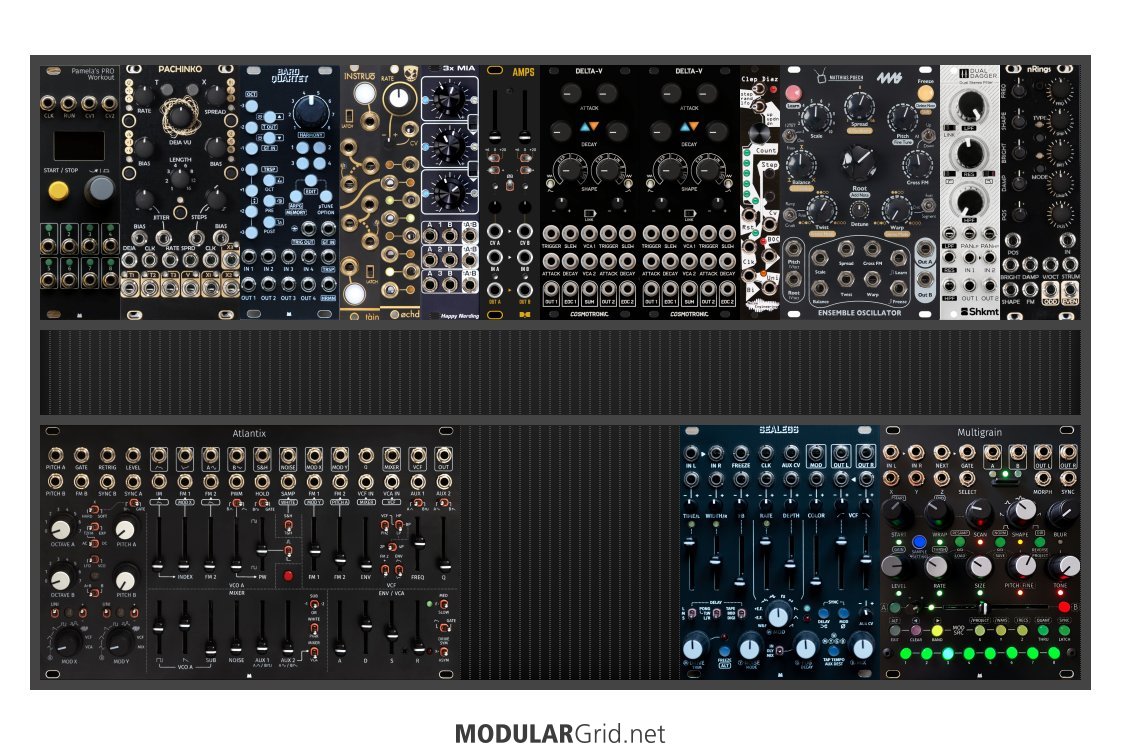Select the OUT B jack on AMPS

525,290
